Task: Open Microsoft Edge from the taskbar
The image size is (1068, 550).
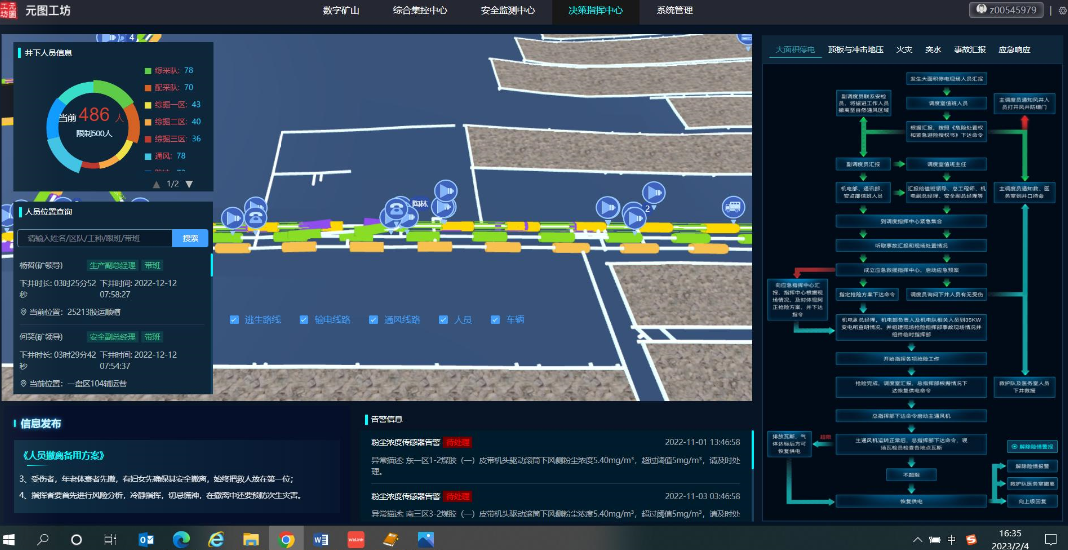Action: (x=181, y=539)
